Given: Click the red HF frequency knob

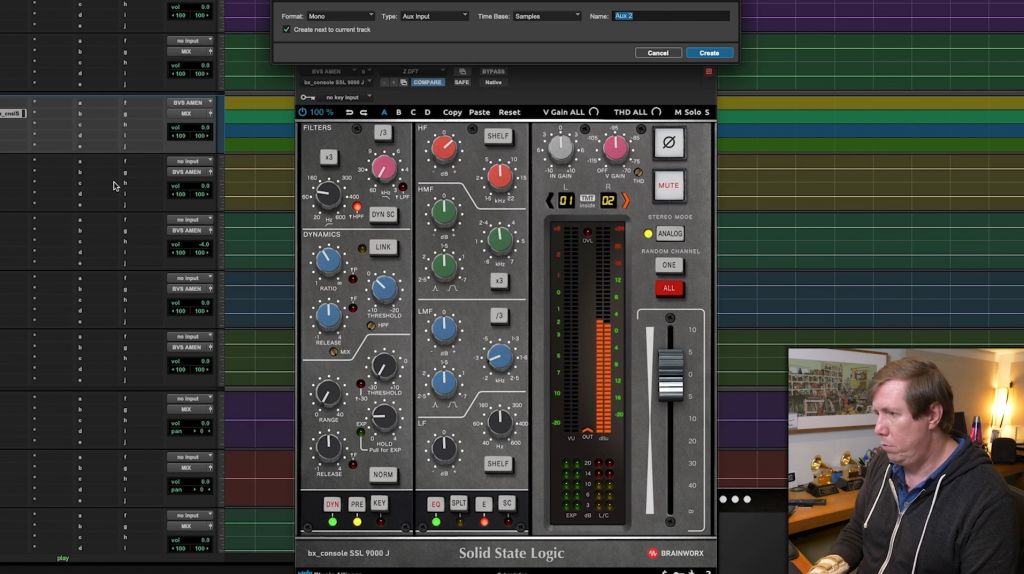Looking at the screenshot, I should point(500,176).
